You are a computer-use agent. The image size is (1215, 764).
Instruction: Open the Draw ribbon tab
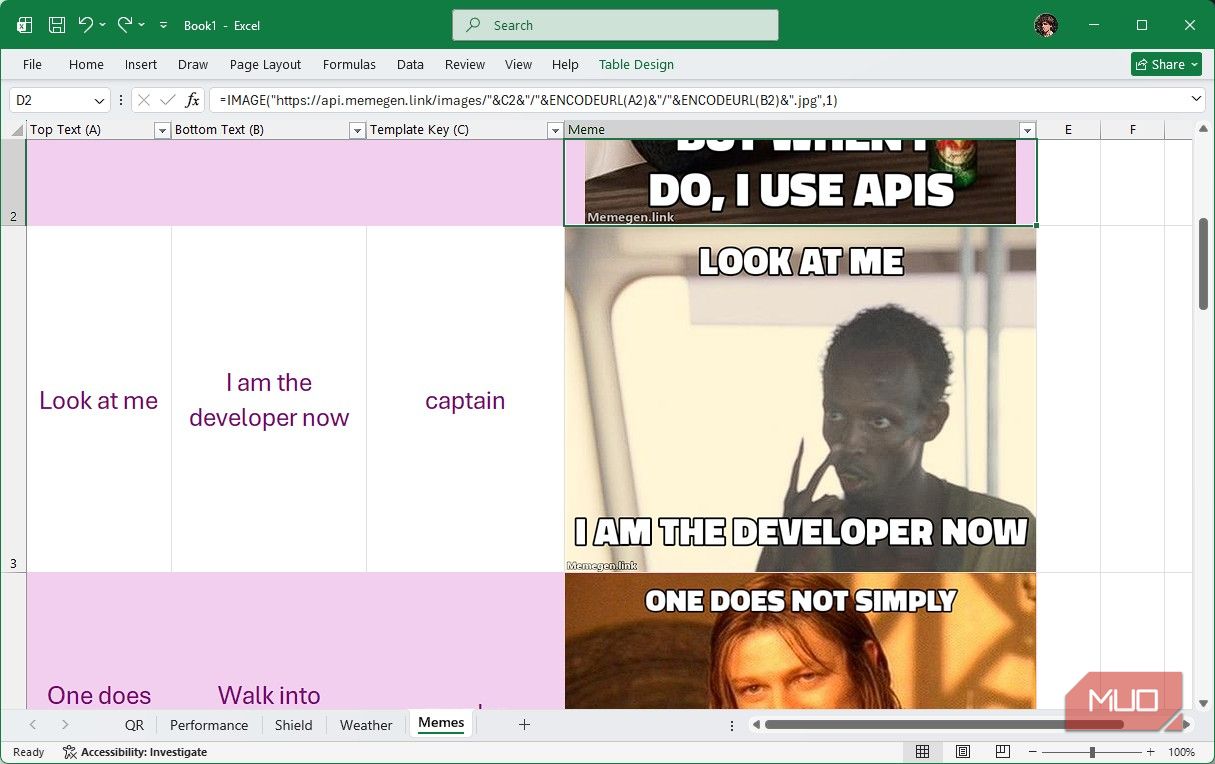pos(193,64)
